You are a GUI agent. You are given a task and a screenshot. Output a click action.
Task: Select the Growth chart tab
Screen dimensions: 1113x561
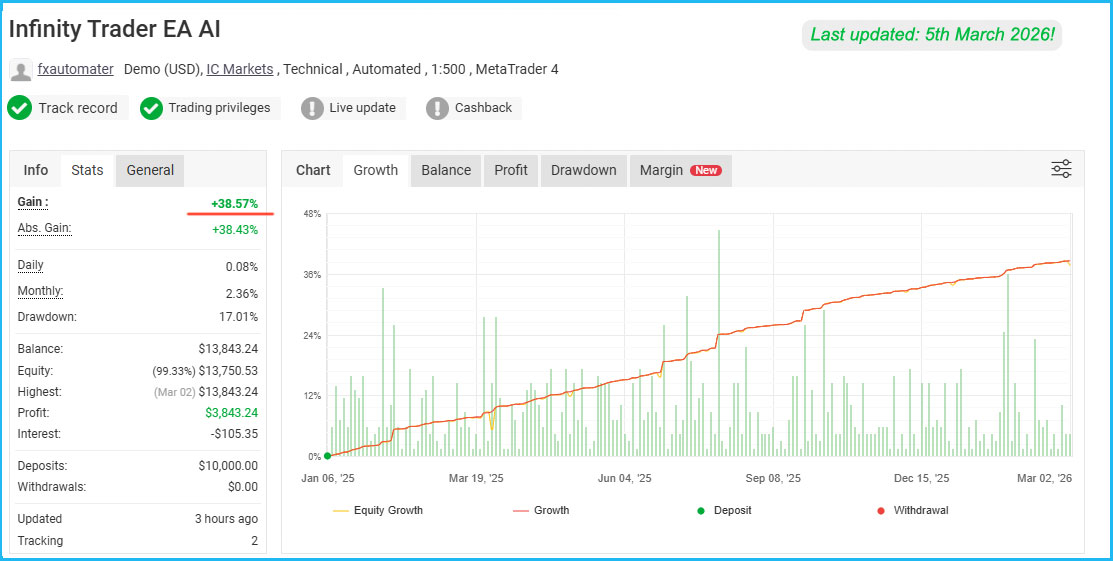(375, 170)
